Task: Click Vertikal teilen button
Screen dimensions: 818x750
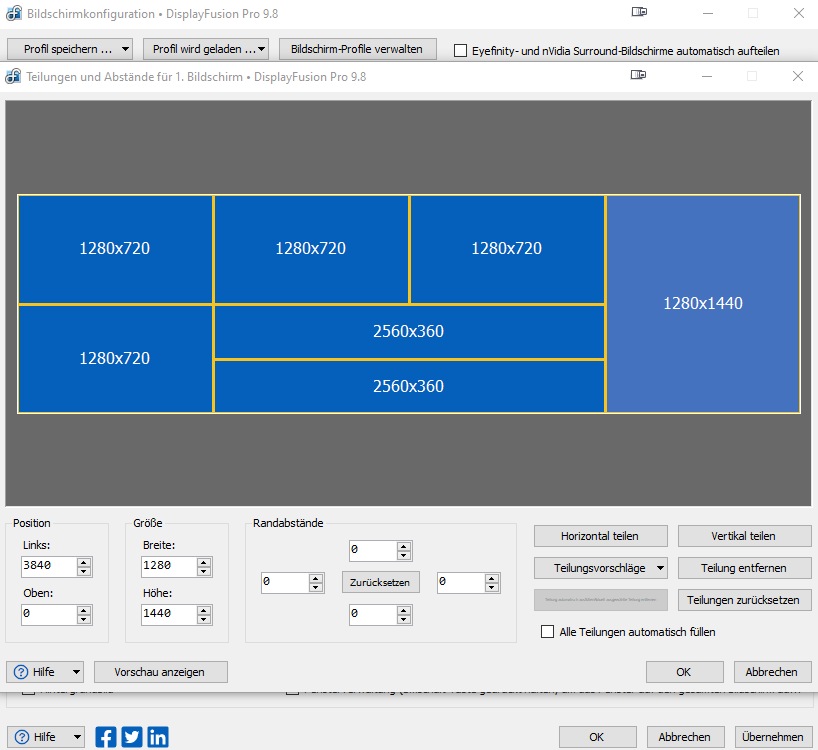Action: (x=744, y=536)
